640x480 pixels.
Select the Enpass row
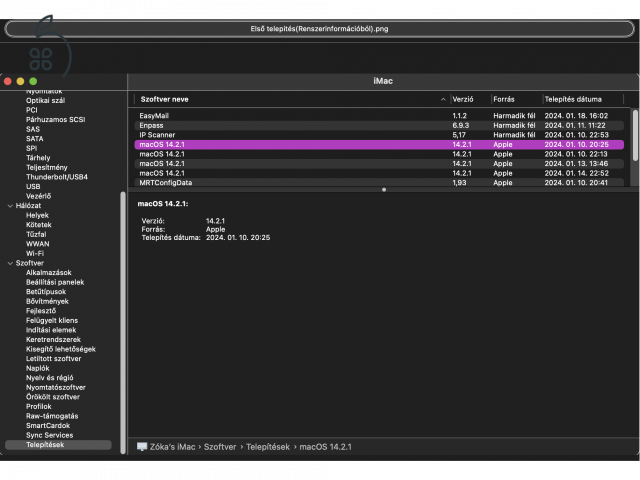pos(379,125)
